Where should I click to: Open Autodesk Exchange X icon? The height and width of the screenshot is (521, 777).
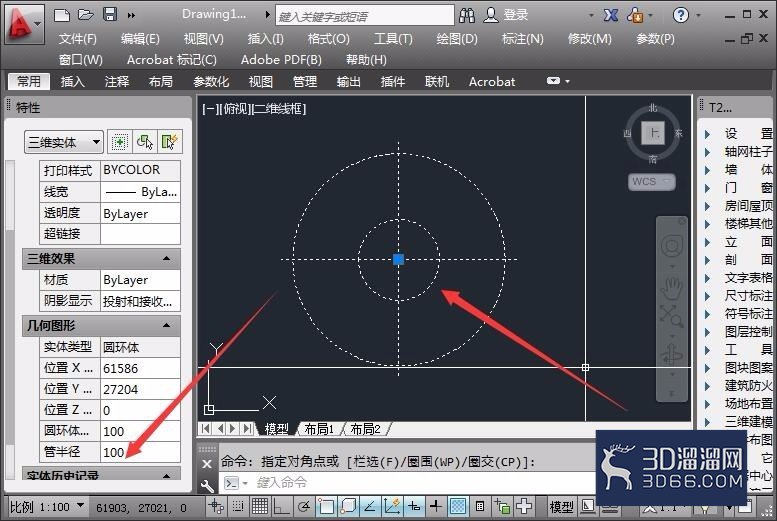coord(610,15)
